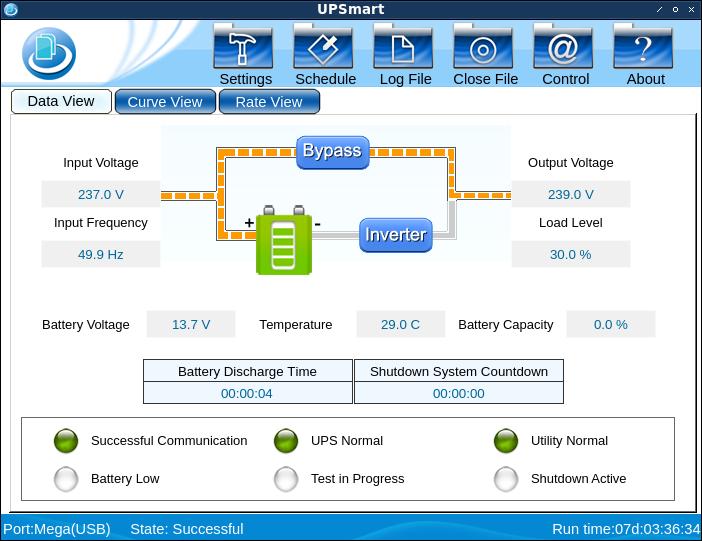Viewport: 702px width, 541px height.
Task: Click the Close File disc icon
Action: 484,47
